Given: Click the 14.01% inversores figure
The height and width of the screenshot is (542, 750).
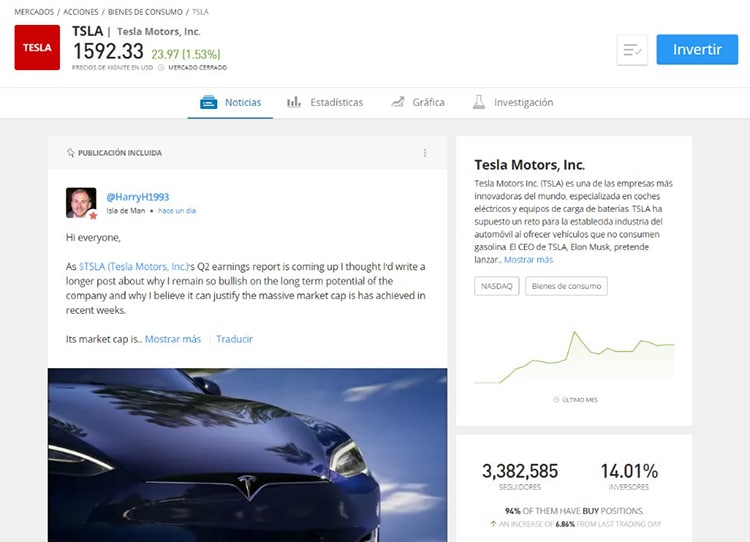Looking at the screenshot, I should pos(629,471).
